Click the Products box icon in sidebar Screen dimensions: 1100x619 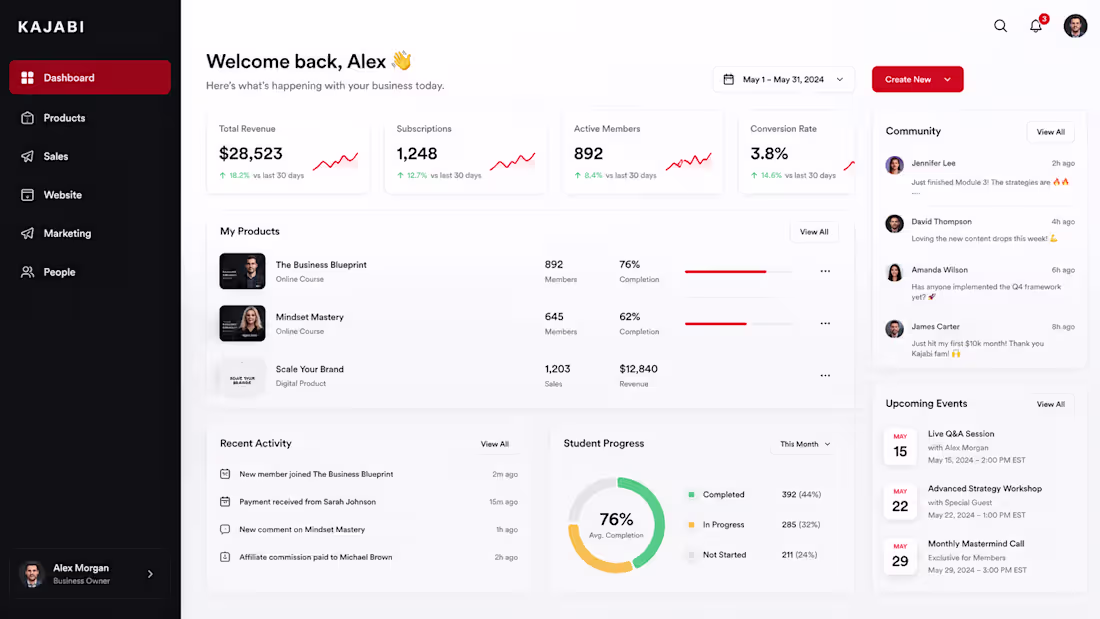[27, 118]
